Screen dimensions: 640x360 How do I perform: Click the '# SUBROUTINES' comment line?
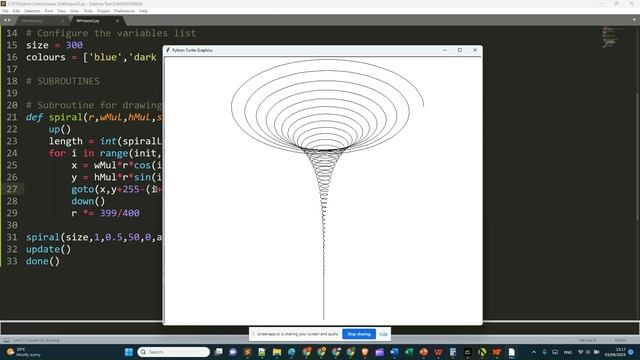click(x=63, y=81)
